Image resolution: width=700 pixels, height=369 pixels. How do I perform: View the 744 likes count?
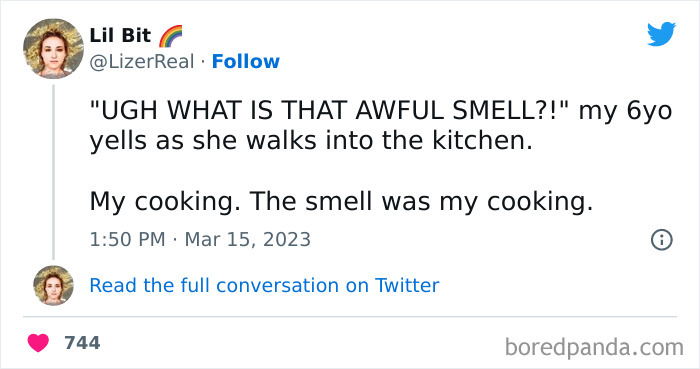[x=82, y=343]
